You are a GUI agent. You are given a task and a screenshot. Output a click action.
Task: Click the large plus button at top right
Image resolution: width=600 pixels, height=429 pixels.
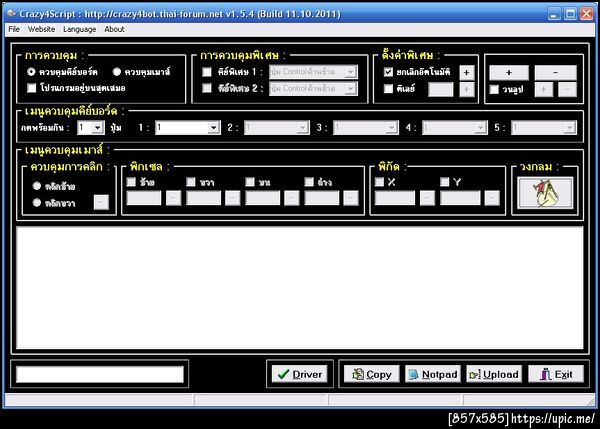[509, 72]
